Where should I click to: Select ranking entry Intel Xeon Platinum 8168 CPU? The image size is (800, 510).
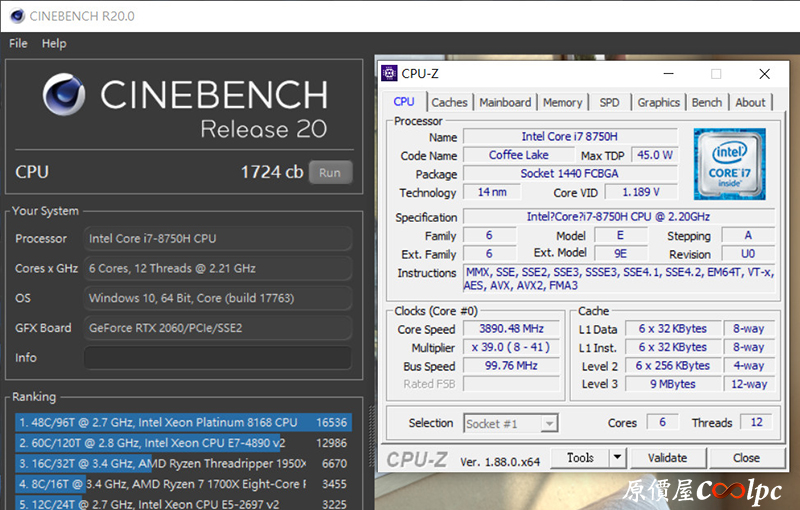coord(183,422)
